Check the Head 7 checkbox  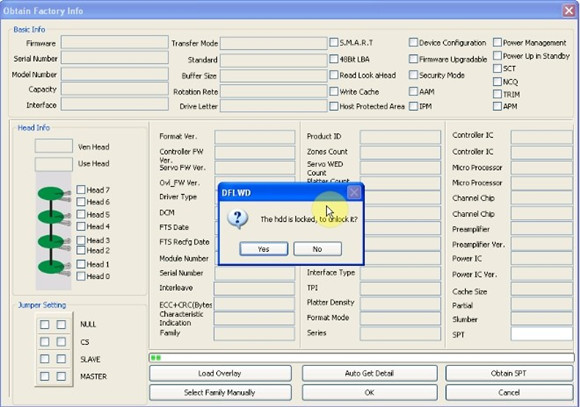coord(81,190)
